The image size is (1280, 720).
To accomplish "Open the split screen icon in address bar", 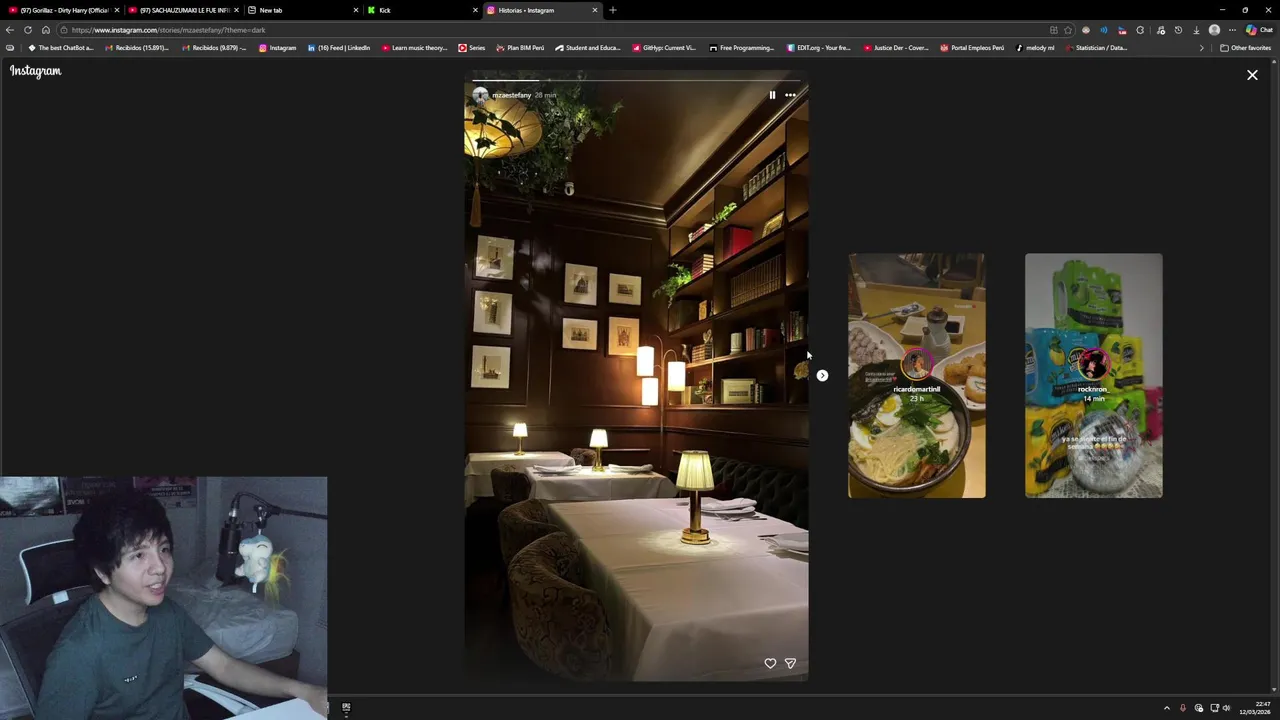I will (1054, 30).
